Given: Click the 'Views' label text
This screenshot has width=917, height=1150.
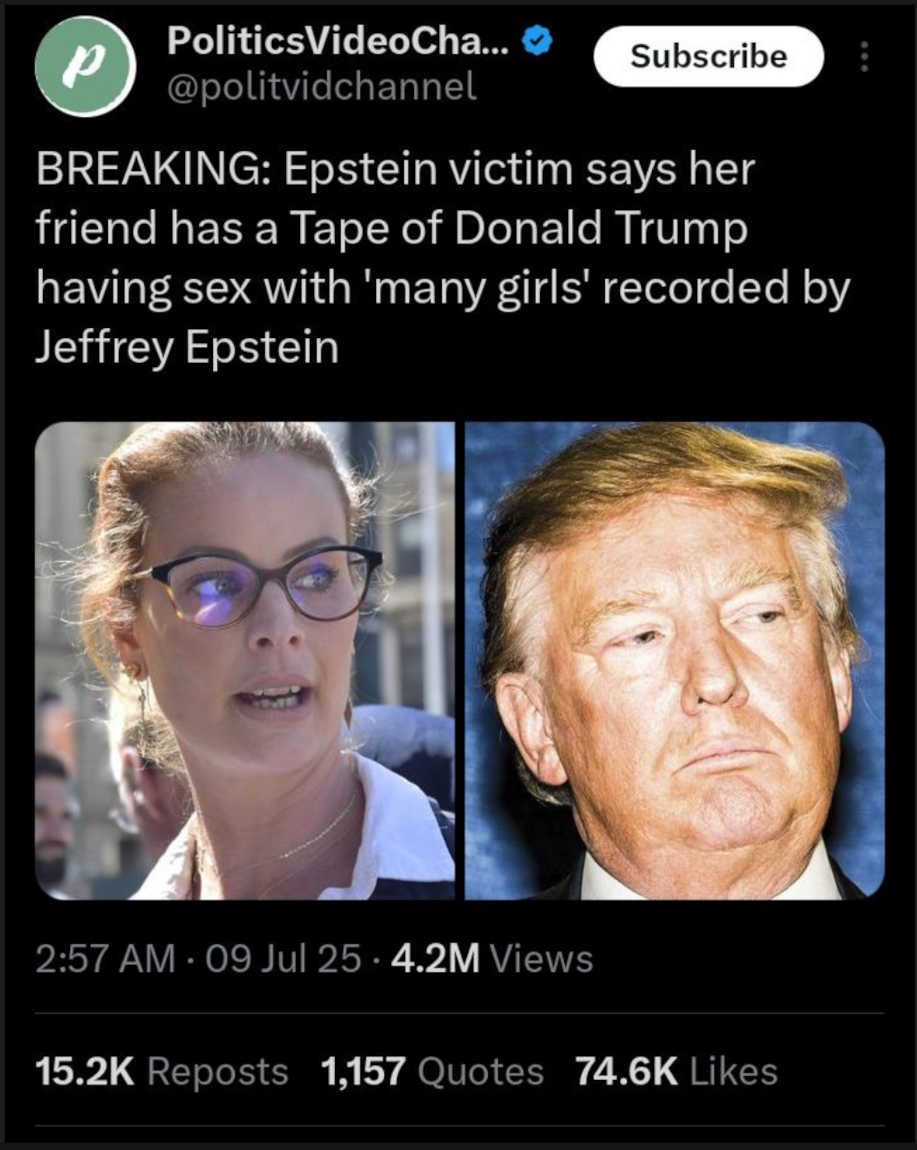Looking at the screenshot, I should tap(541, 959).
